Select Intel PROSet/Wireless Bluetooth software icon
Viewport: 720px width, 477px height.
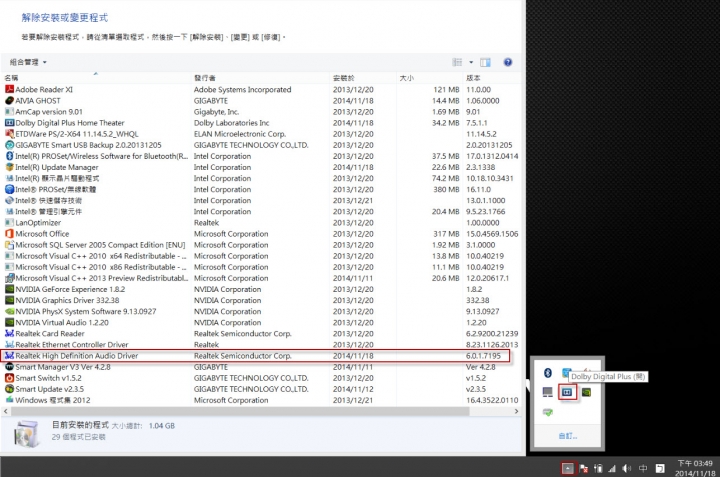pos(9,156)
